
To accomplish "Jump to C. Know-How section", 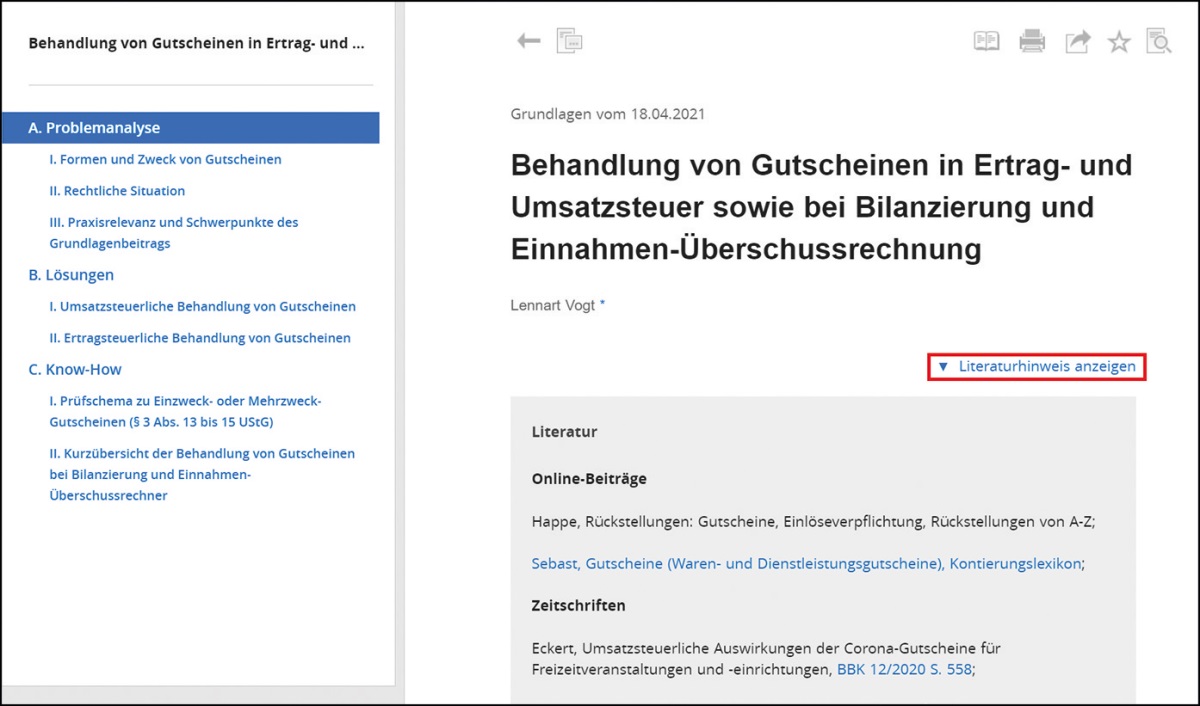I will pyautogui.click(x=75, y=369).
